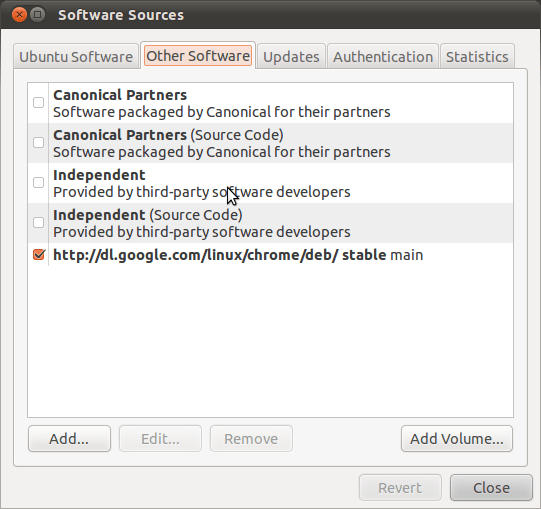Uncheck the dl.google.com chrome source checkbox
The width and height of the screenshot is (541, 509).
[39, 255]
